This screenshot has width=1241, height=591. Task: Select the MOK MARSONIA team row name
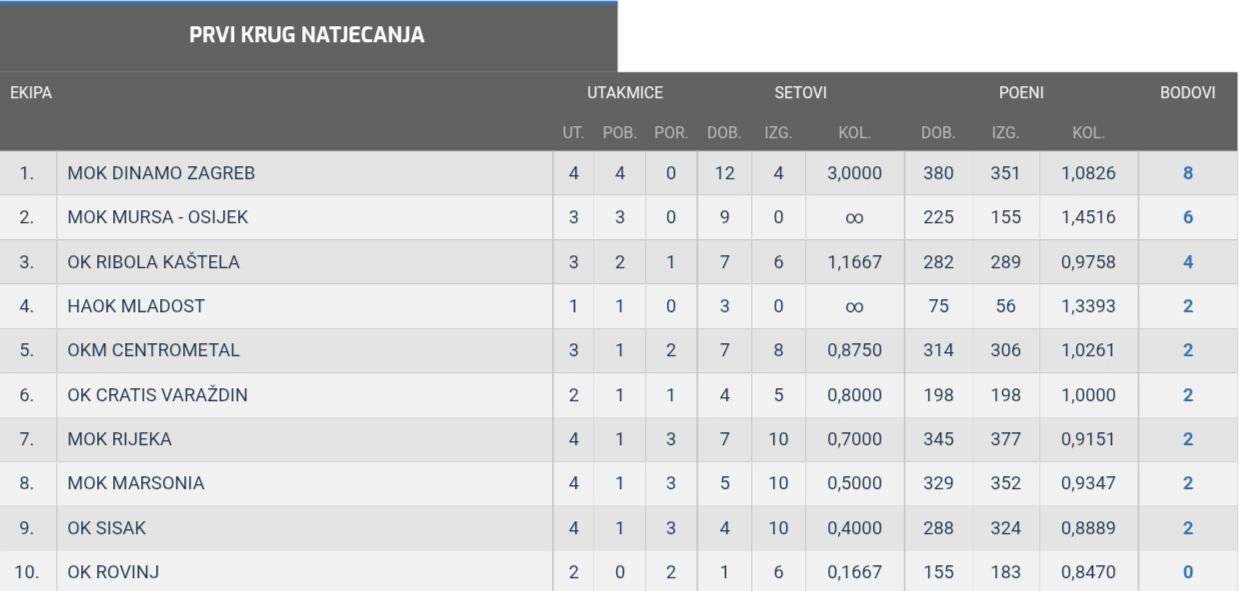tap(136, 483)
